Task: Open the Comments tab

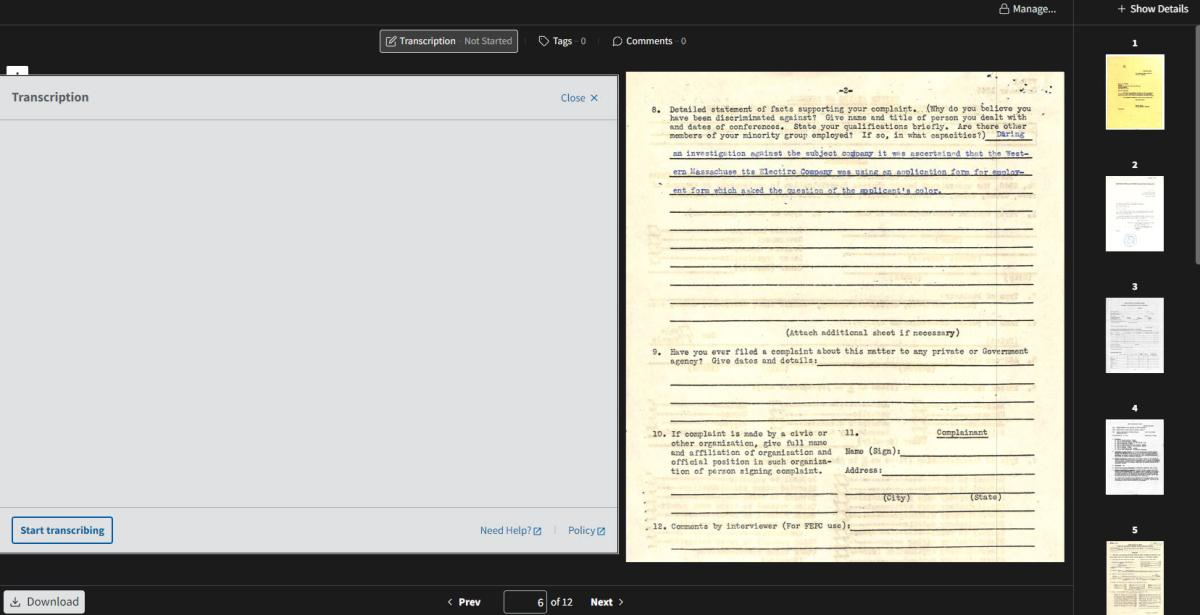Action: tap(648, 41)
